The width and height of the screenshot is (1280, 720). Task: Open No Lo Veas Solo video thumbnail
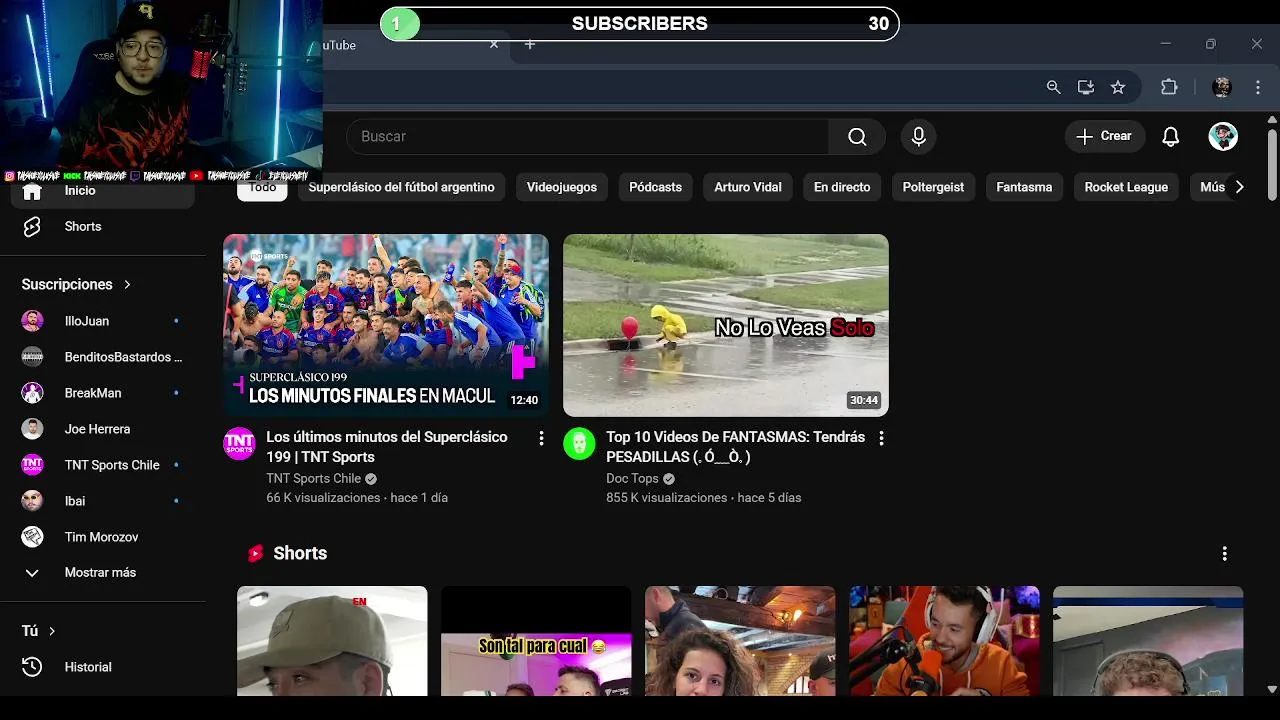point(726,325)
